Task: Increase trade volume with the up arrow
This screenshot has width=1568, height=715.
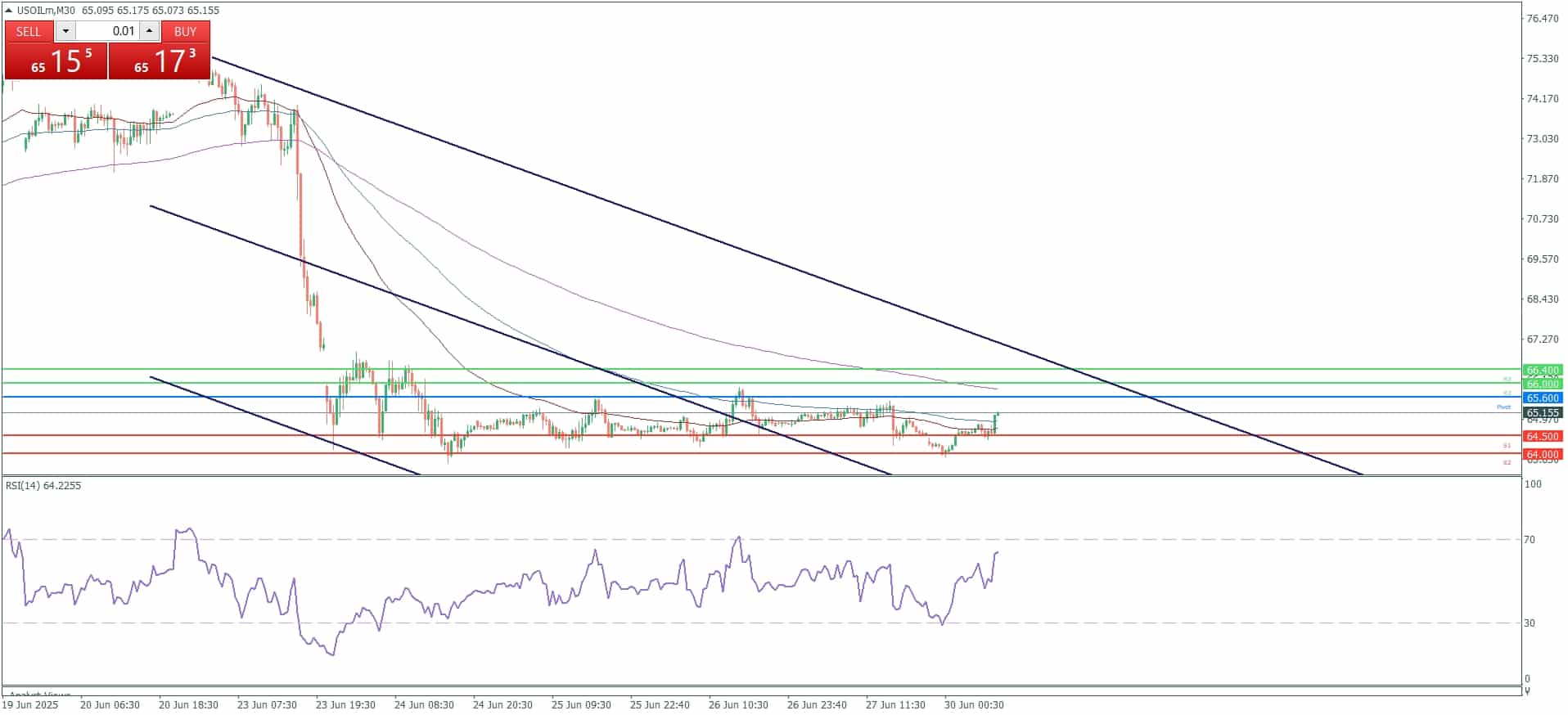Action: tap(149, 31)
